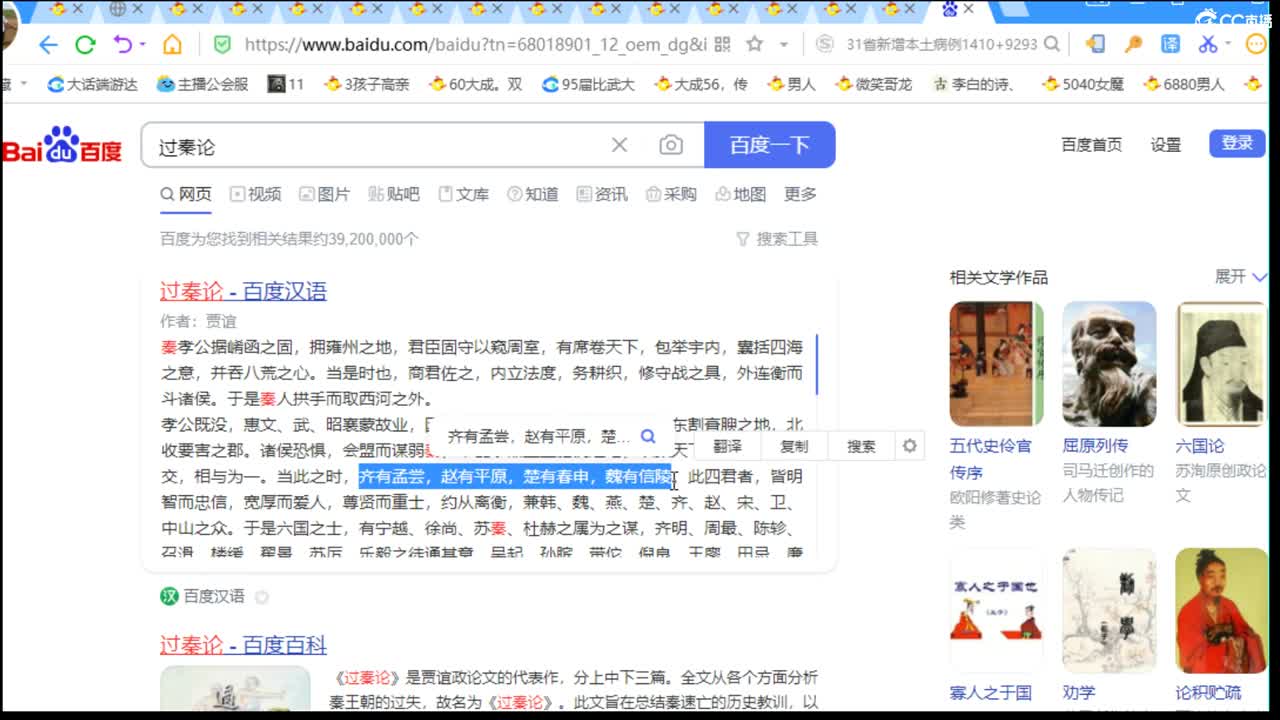The image size is (1280, 720).
Task: Open the bookmark 主播公会服
Action: point(202,84)
